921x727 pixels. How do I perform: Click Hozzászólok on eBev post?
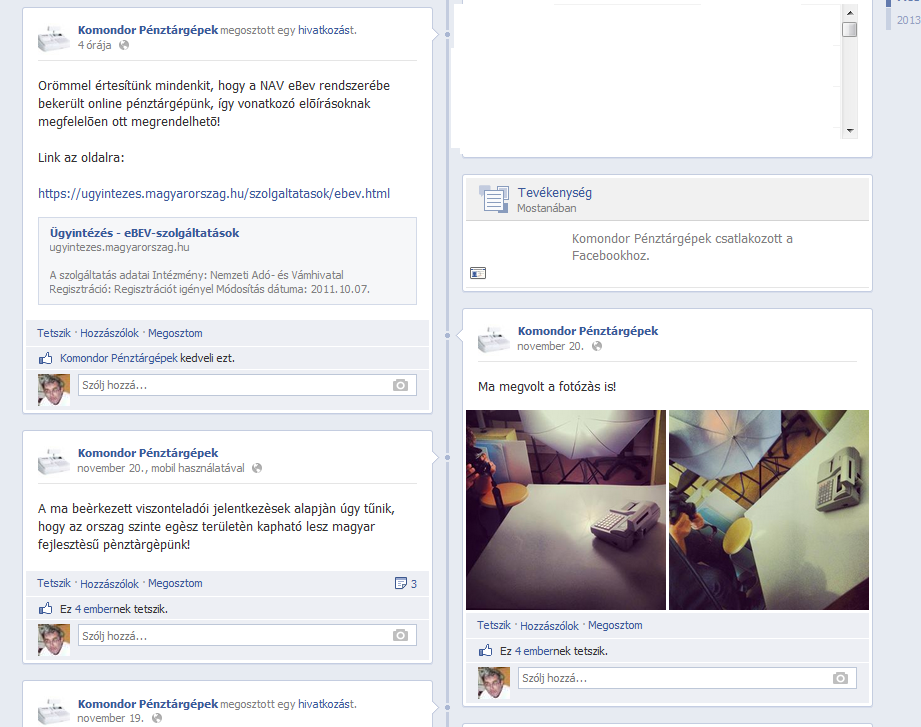tap(109, 333)
